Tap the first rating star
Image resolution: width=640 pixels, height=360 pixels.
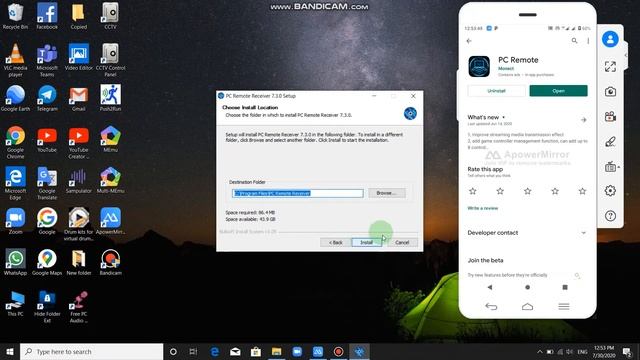tap(473, 191)
